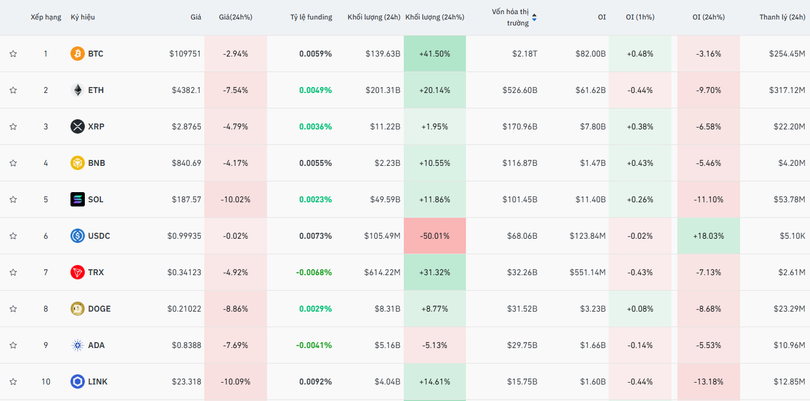Click the Dogecoin (DOGE) coin icon

tap(77, 309)
